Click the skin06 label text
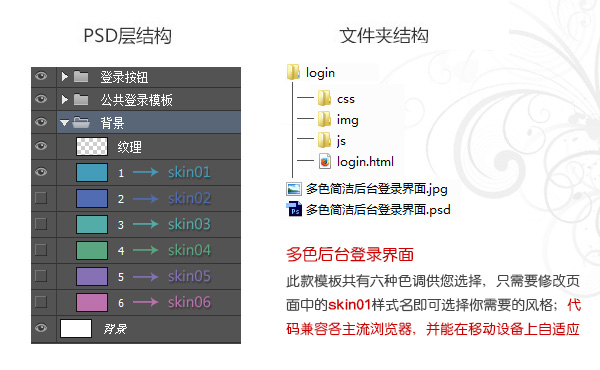The width and height of the screenshot is (600, 370). pos(189,302)
